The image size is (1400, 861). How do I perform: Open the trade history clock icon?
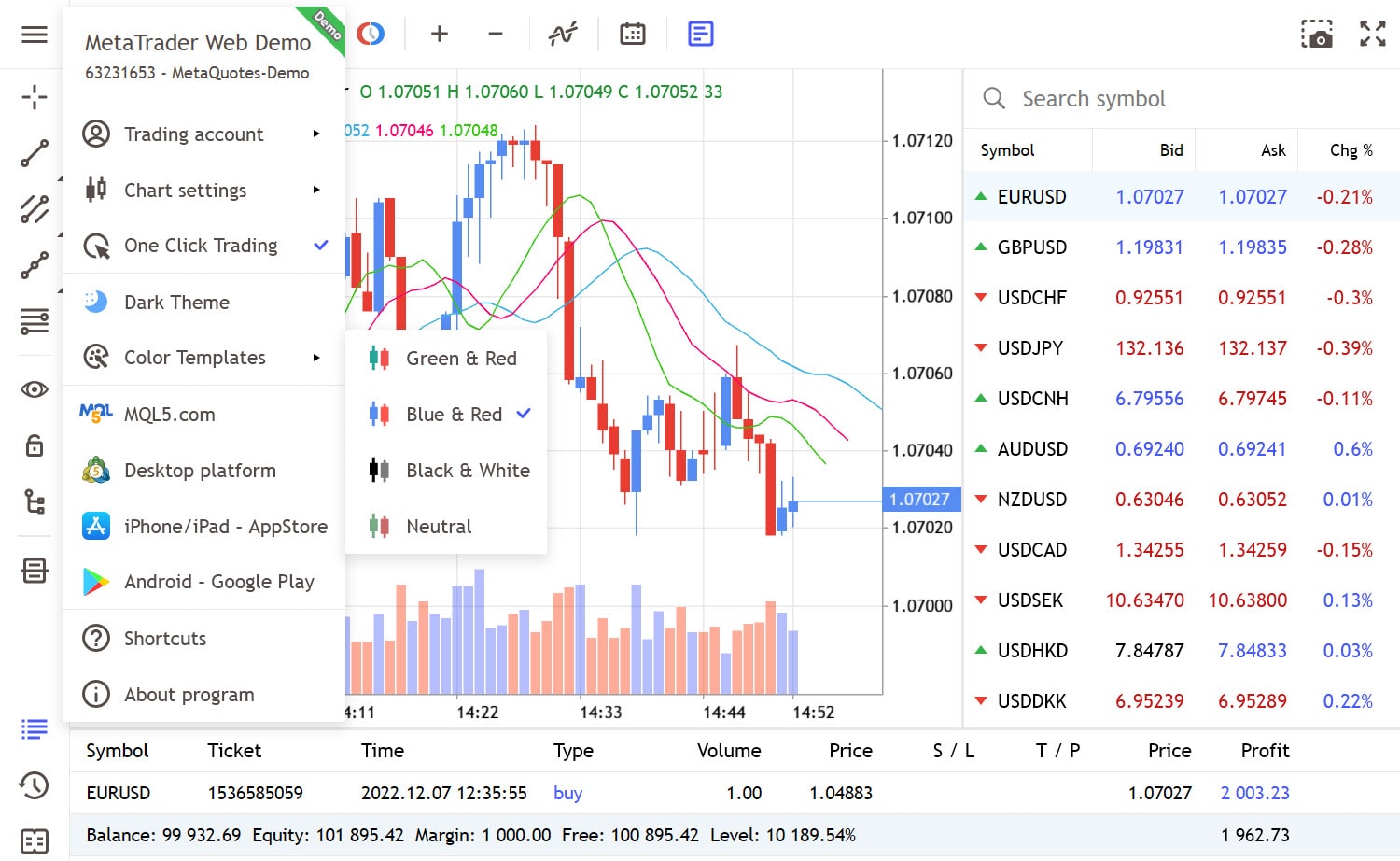coord(35,785)
